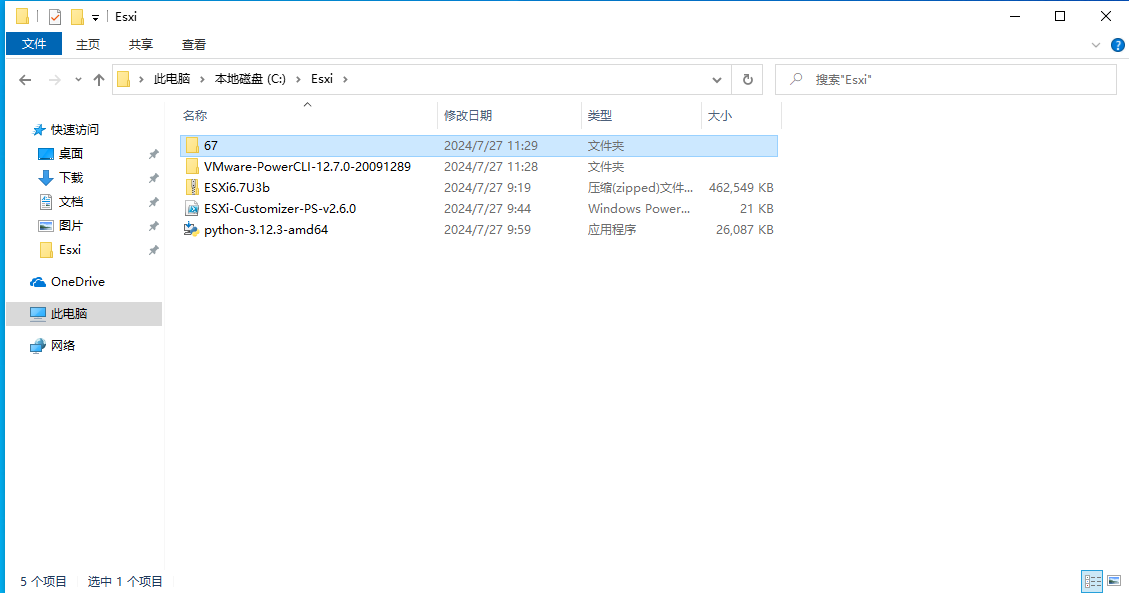The width and height of the screenshot is (1129, 593).
Task: Click the 462,549 KB size cell
Action: 741,188
